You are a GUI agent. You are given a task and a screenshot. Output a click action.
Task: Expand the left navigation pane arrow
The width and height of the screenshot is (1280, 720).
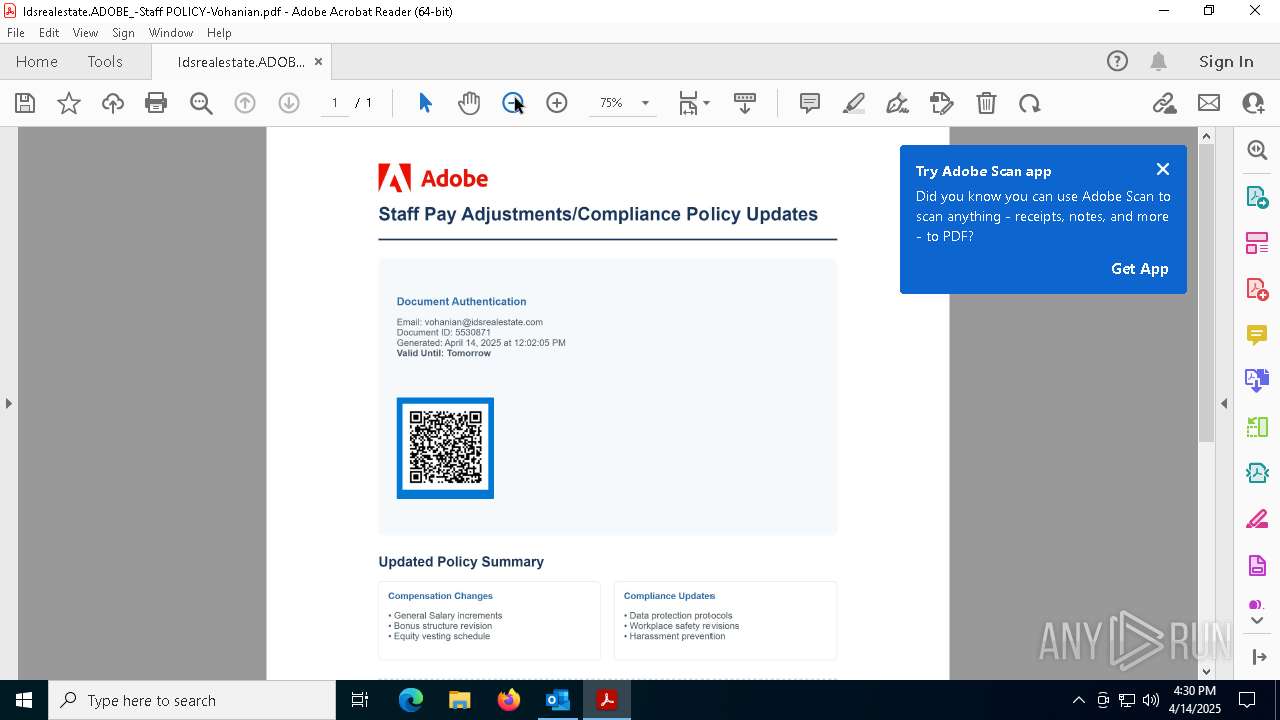pos(9,403)
